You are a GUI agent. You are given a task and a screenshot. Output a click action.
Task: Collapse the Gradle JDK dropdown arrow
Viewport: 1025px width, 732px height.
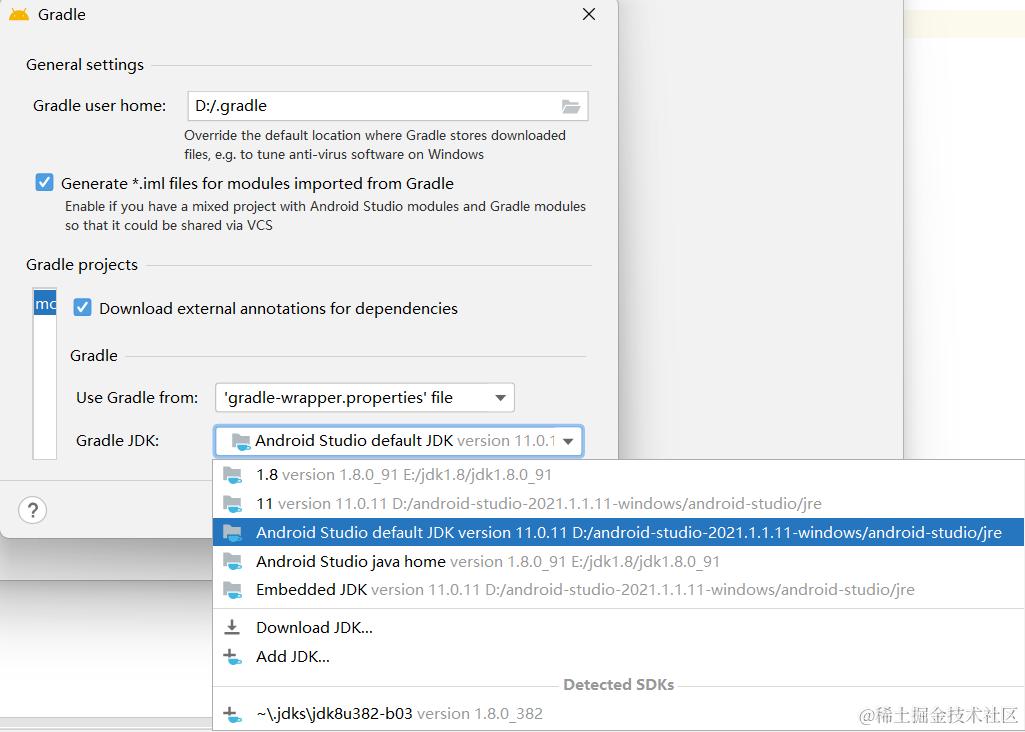tap(568, 440)
